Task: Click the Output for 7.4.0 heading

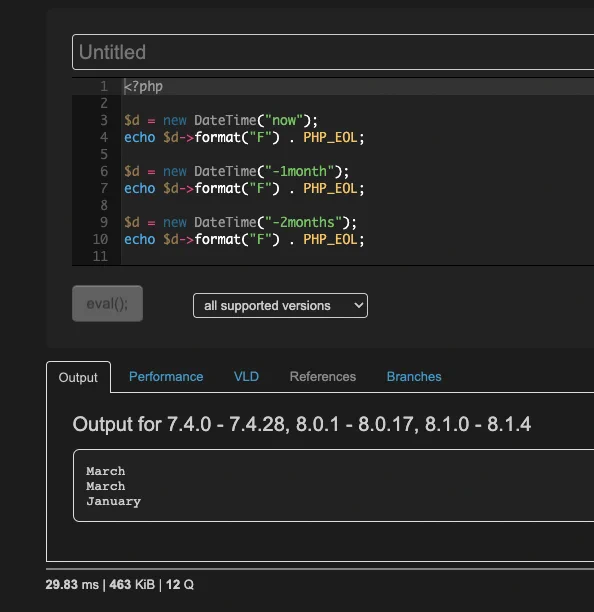Action: 302,424
